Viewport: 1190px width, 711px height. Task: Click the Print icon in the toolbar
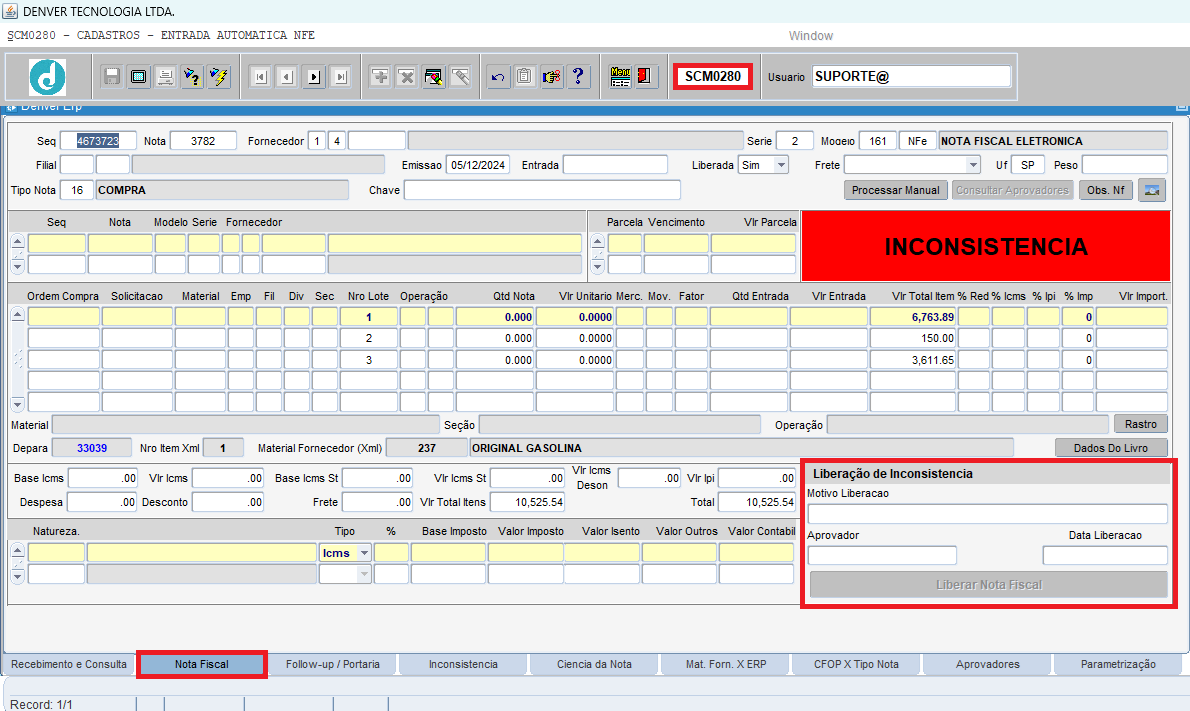click(165, 77)
